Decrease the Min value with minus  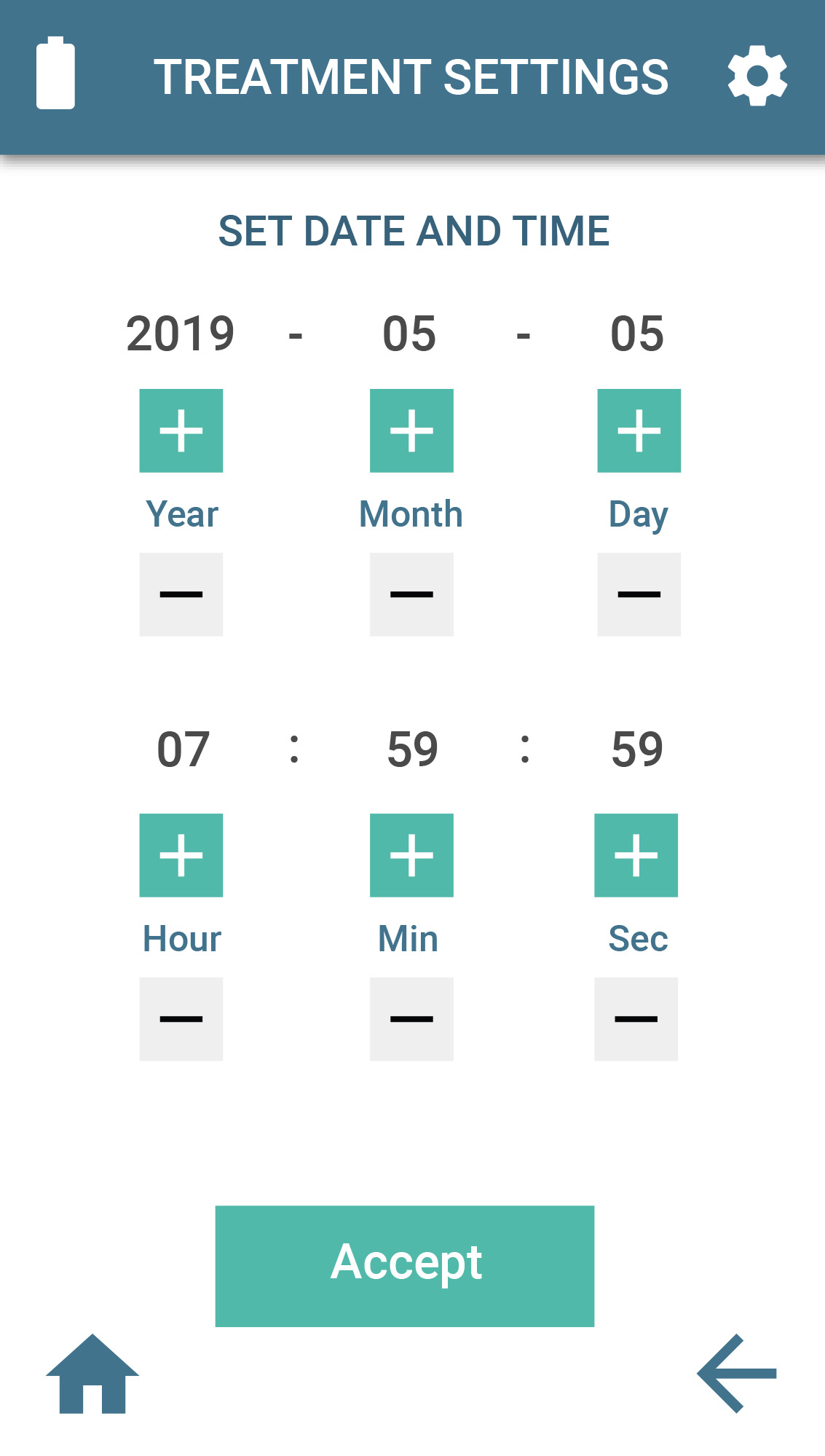[x=411, y=1019]
